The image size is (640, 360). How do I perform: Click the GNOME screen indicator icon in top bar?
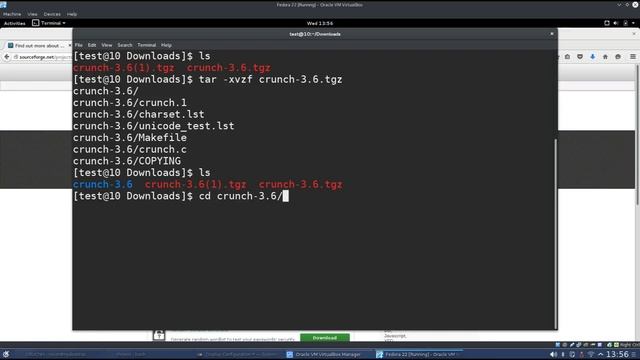pos(607,23)
